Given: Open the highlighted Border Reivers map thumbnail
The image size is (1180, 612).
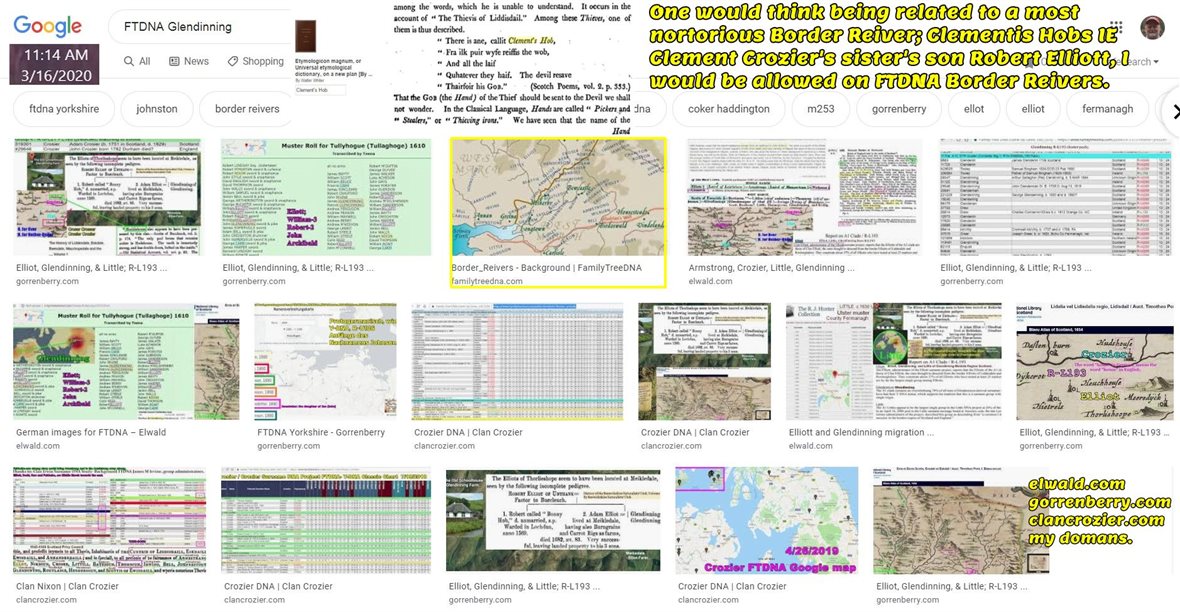Looking at the screenshot, I should click(557, 197).
